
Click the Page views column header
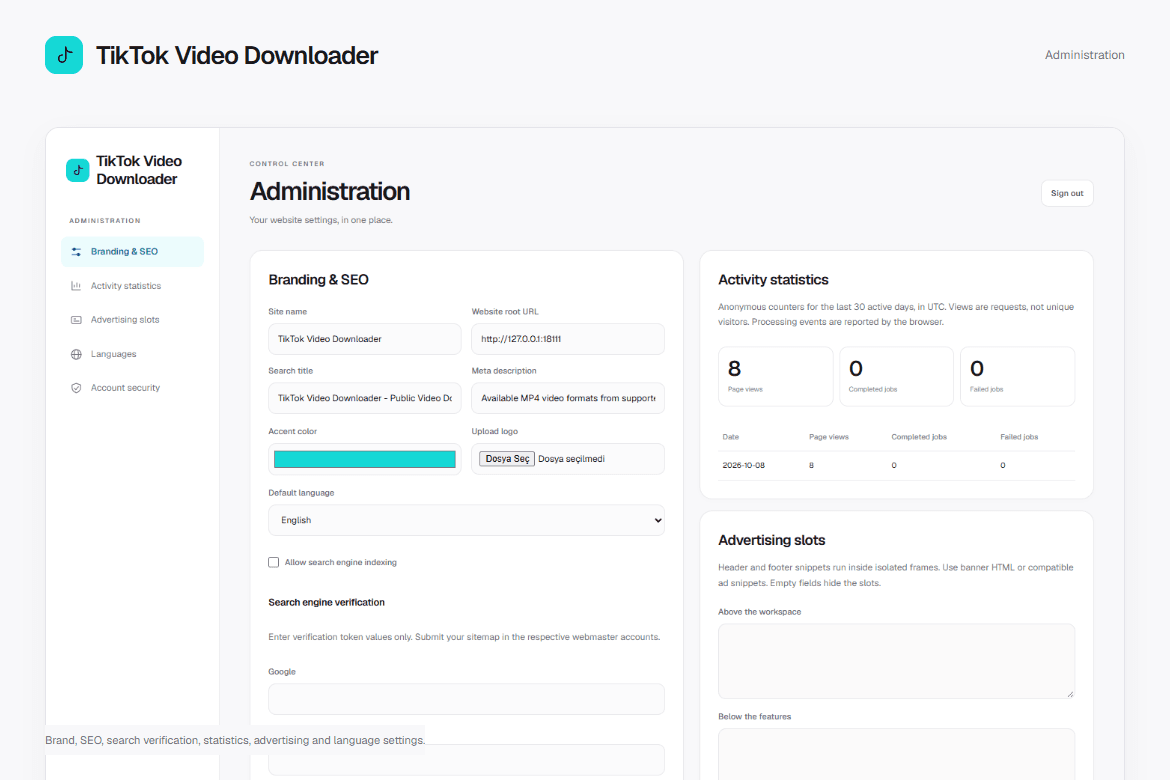(x=829, y=437)
